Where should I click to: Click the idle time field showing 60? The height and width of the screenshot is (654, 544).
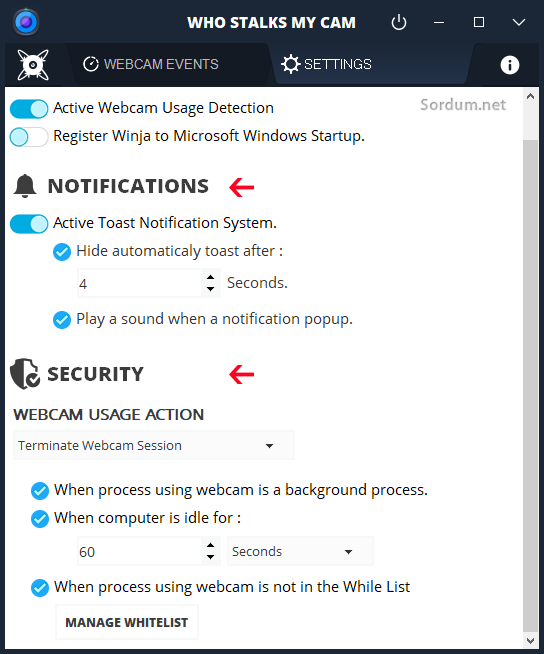139,551
